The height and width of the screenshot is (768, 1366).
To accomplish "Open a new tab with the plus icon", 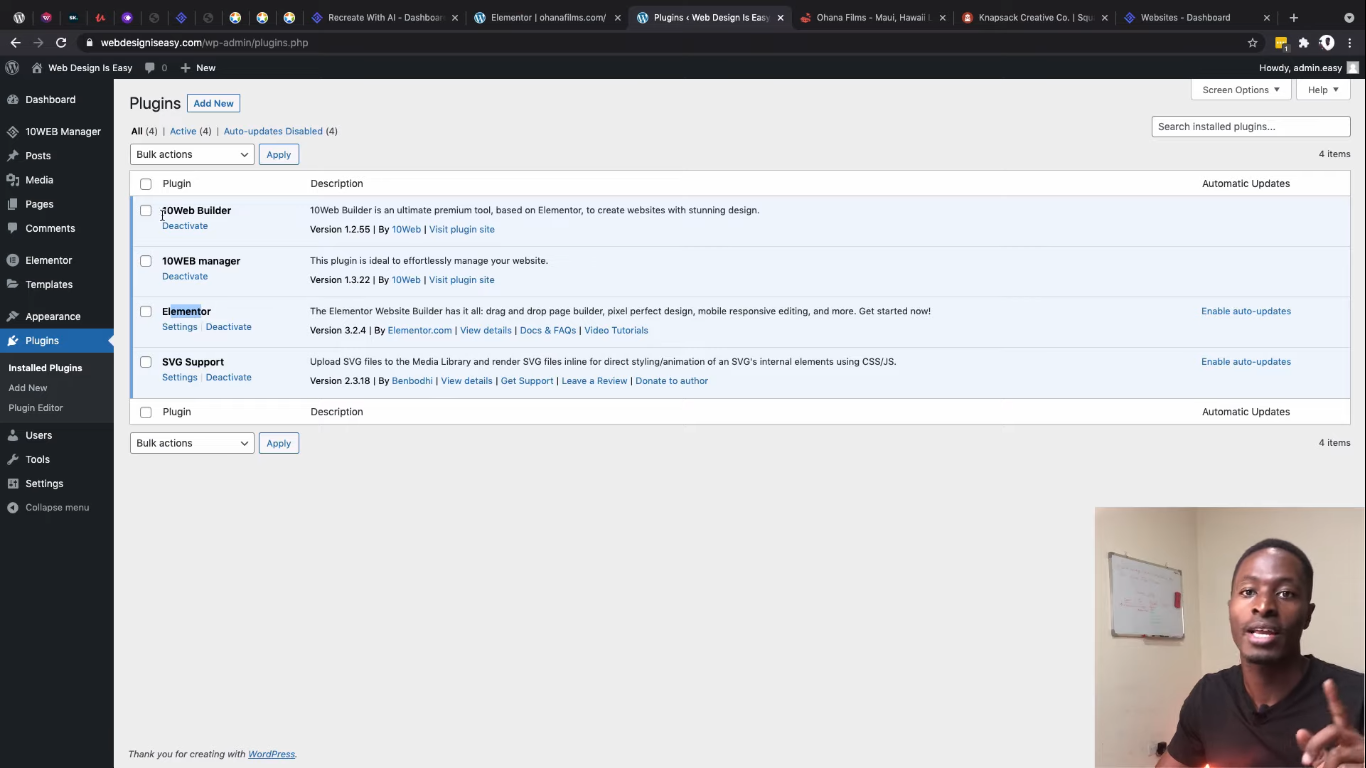I will [1293, 17].
